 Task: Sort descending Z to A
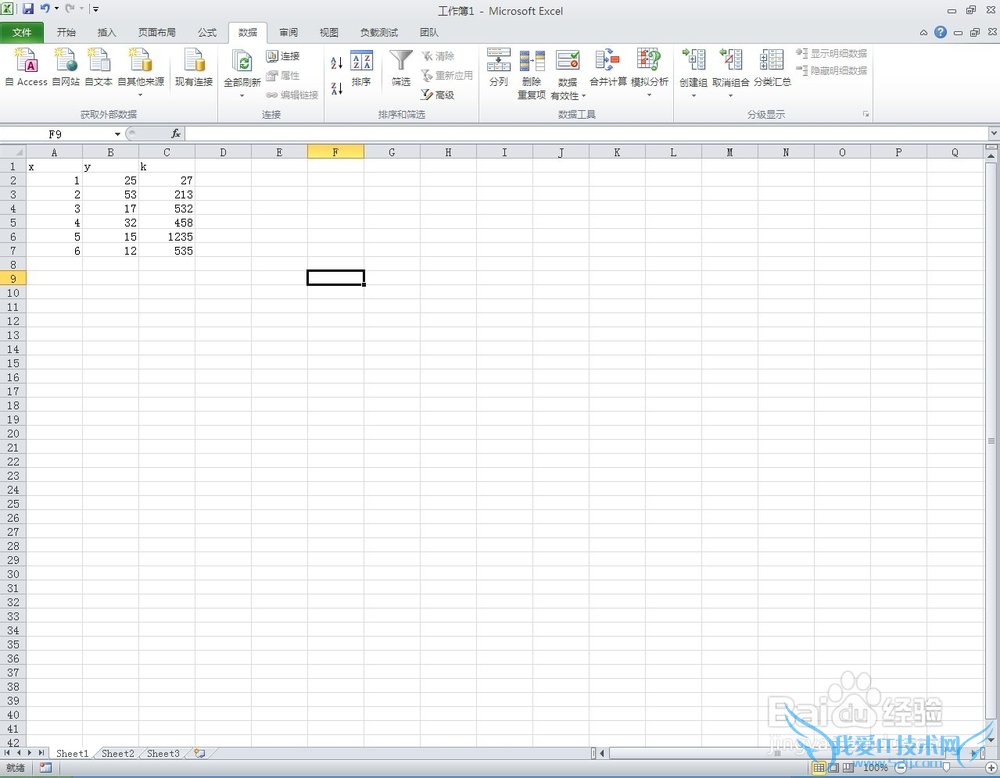pos(337,89)
